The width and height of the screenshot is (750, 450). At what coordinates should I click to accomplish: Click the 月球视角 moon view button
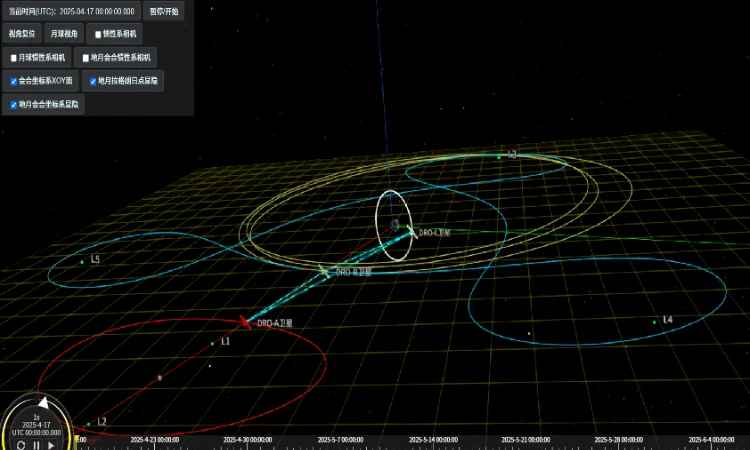click(64, 33)
